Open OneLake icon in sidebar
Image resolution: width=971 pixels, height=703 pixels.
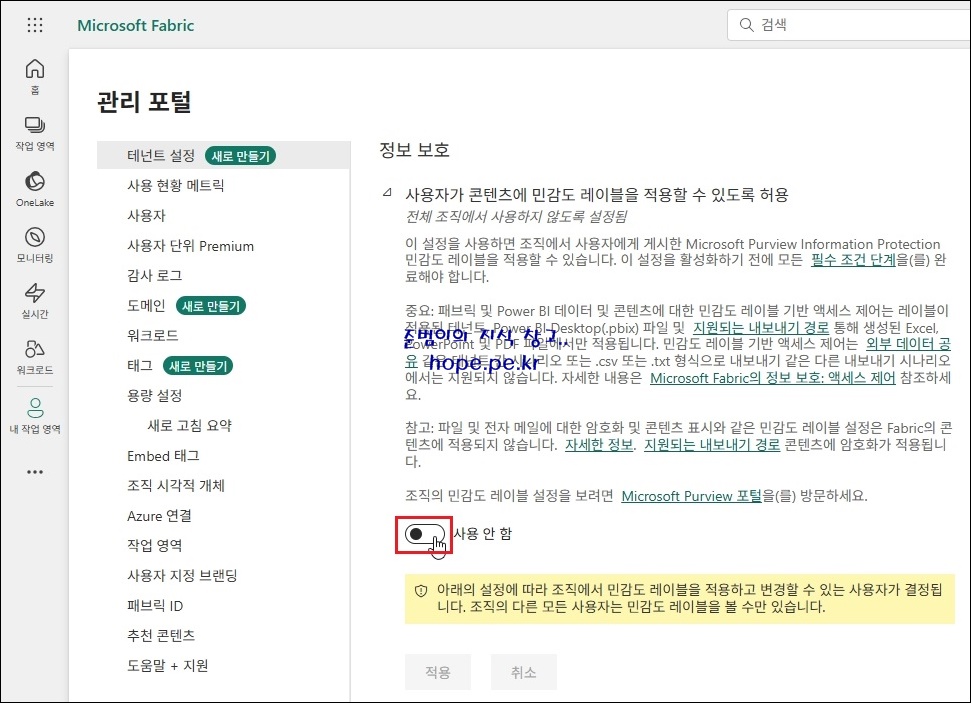(35, 189)
